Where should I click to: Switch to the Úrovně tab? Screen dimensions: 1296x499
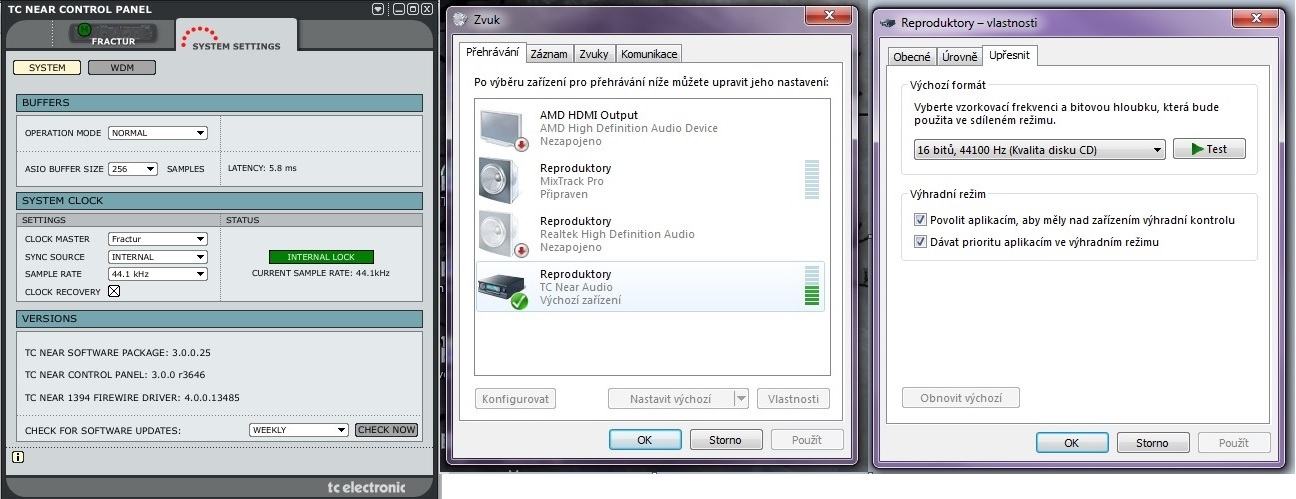[959, 58]
